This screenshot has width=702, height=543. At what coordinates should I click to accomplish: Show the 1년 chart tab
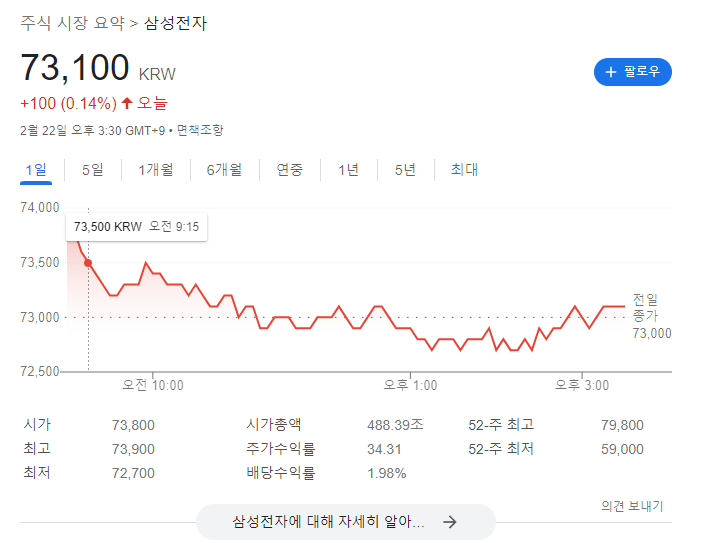pyautogui.click(x=348, y=170)
